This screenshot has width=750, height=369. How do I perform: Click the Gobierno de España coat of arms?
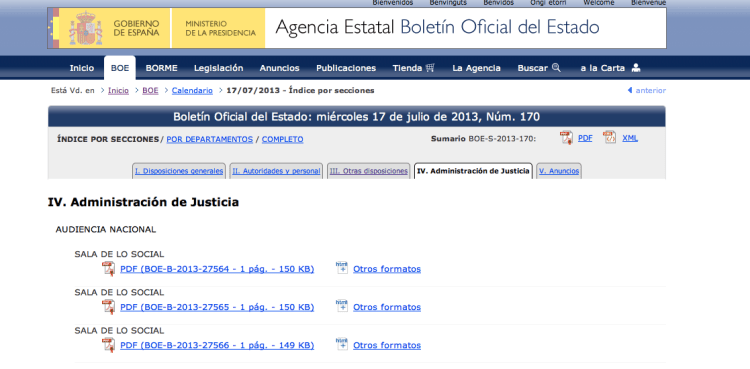pyautogui.click(x=86, y=28)
